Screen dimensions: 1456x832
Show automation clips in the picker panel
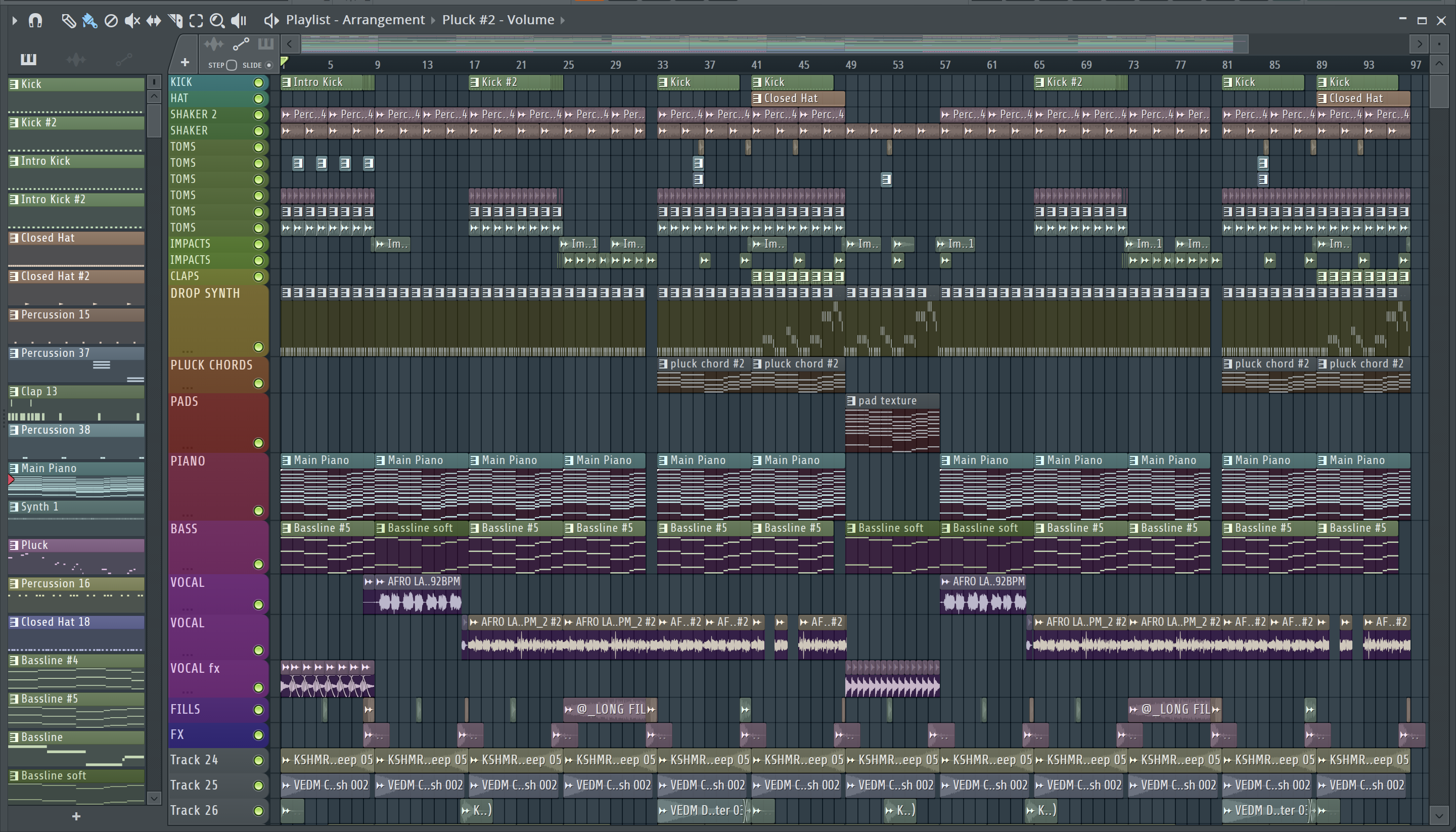[x=124, y=59]
